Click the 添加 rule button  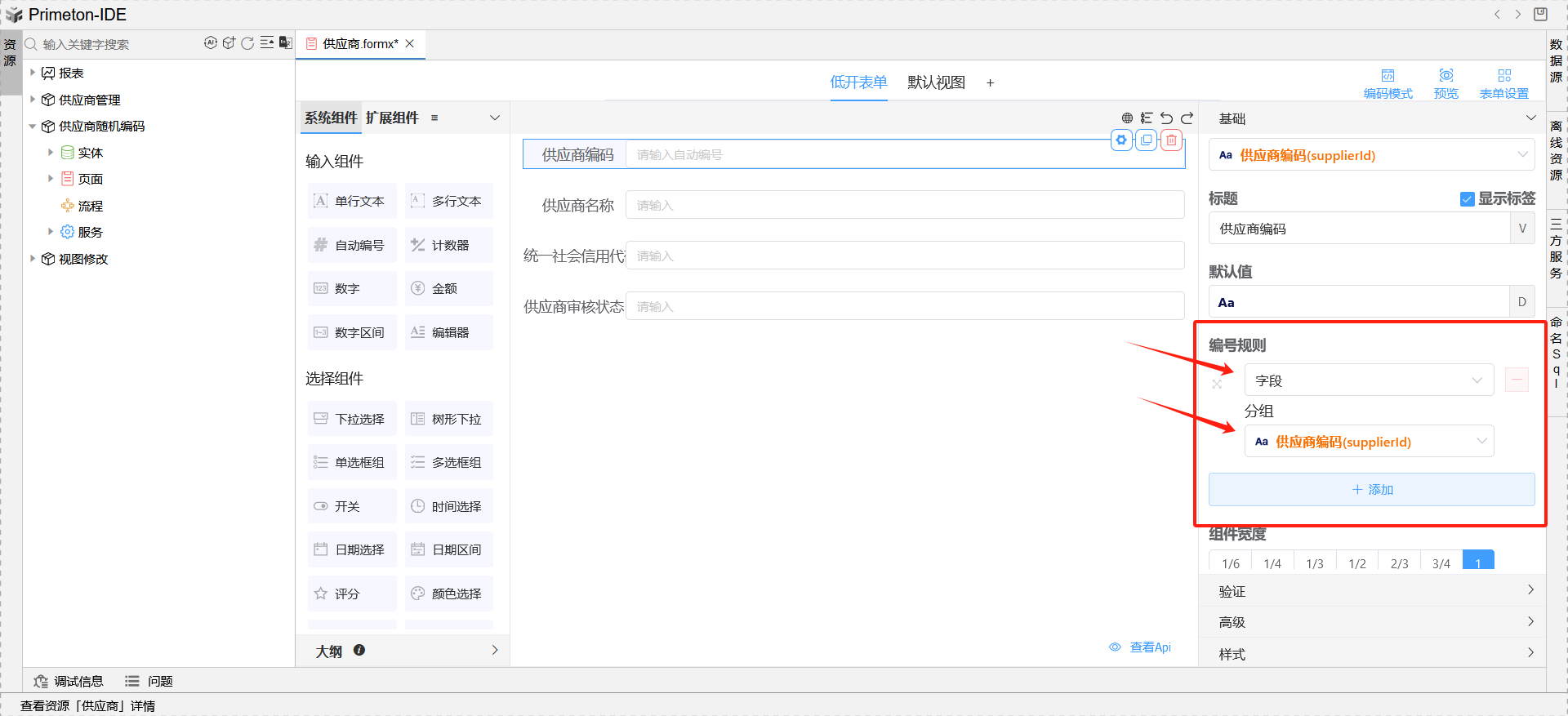[1371, 490]
